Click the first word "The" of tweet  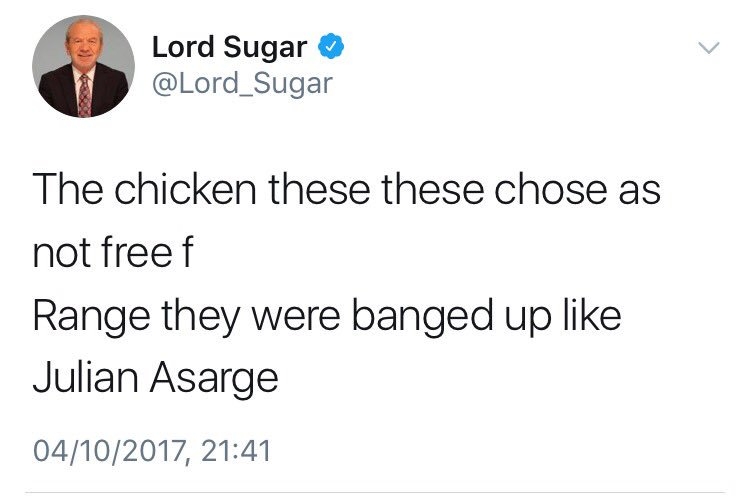61,190
